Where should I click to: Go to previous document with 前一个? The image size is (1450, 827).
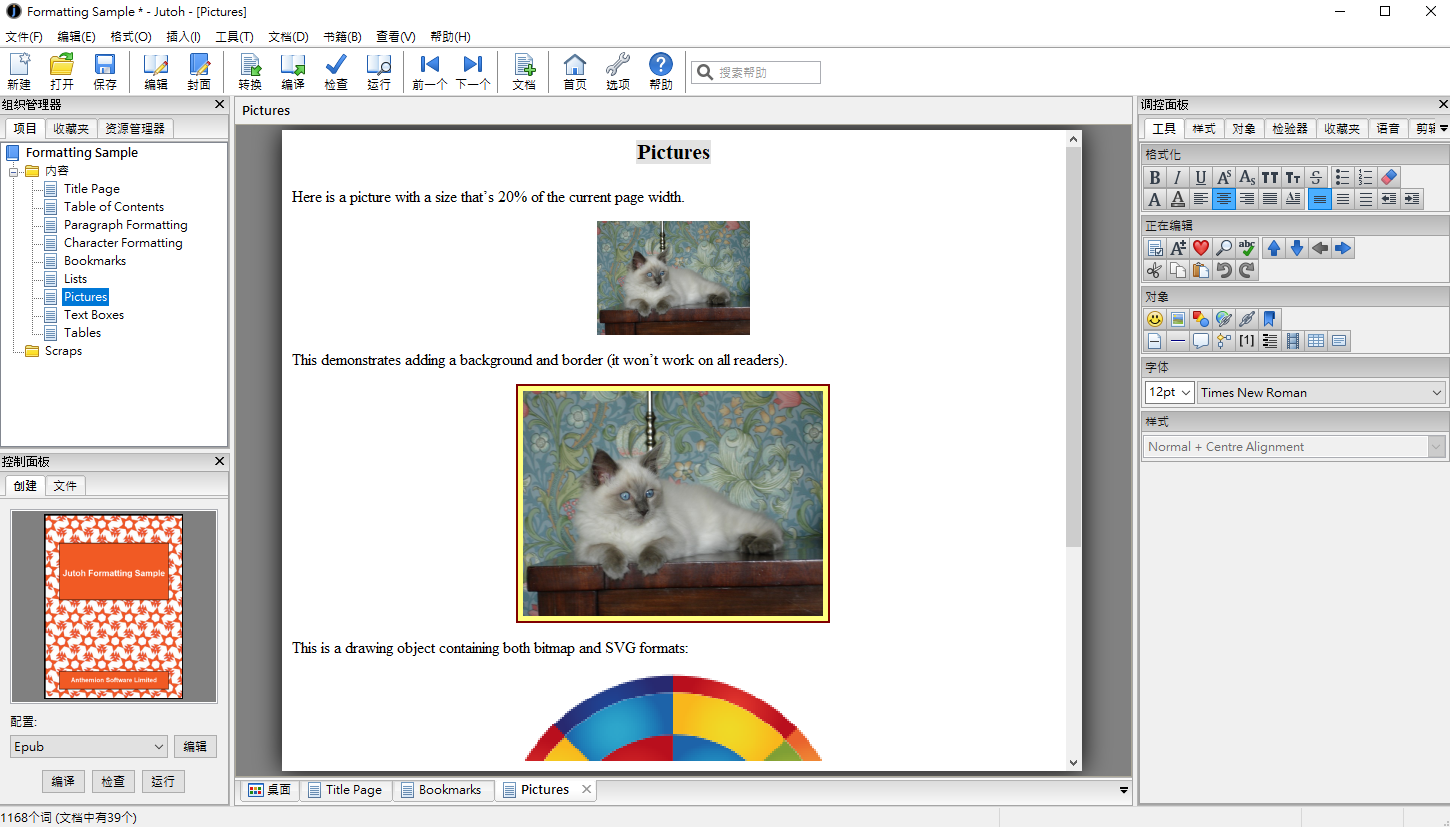coord(430,72)
